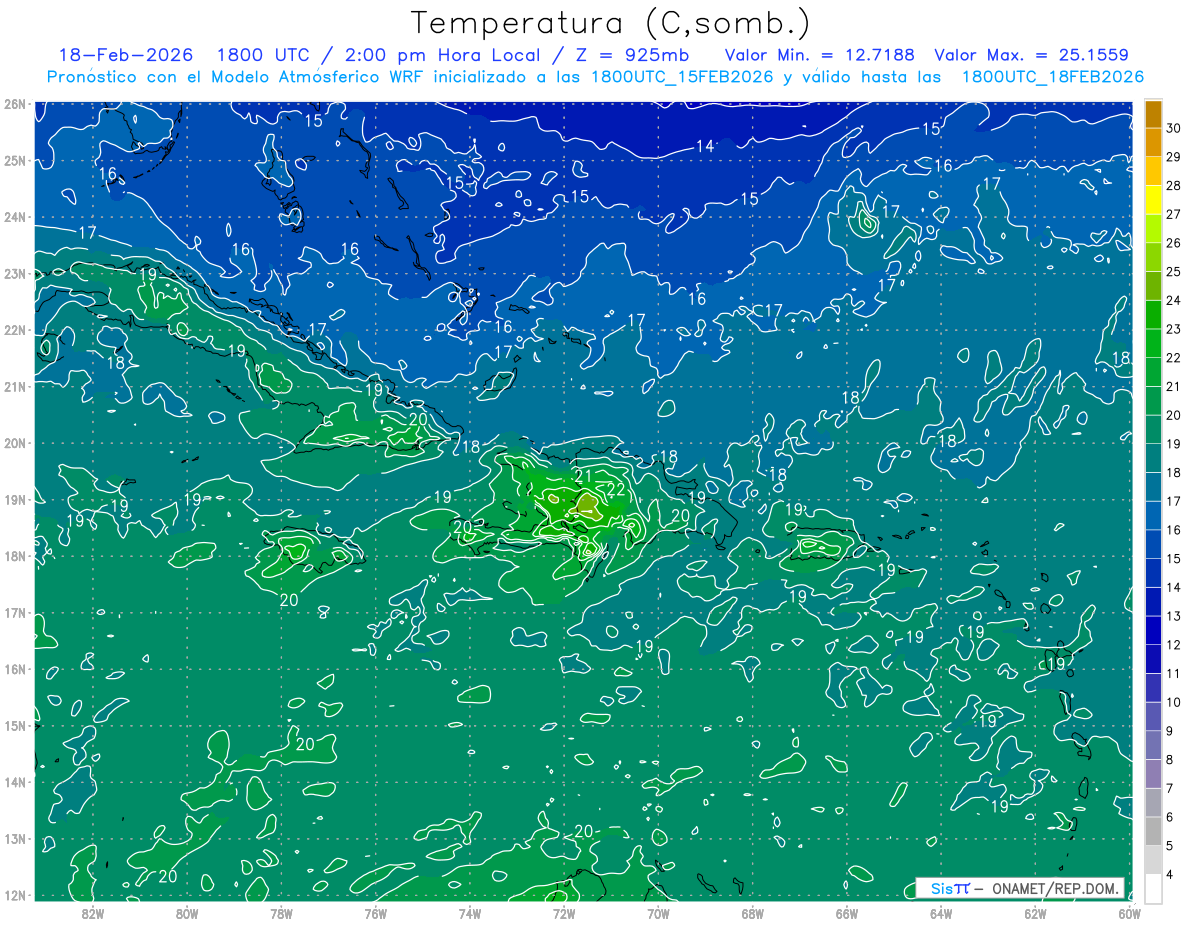Image resolution: width=1200 pixels, height=927 pixels.
Task: Click the longitude axis label '66W'
Action: click(846, 913)
